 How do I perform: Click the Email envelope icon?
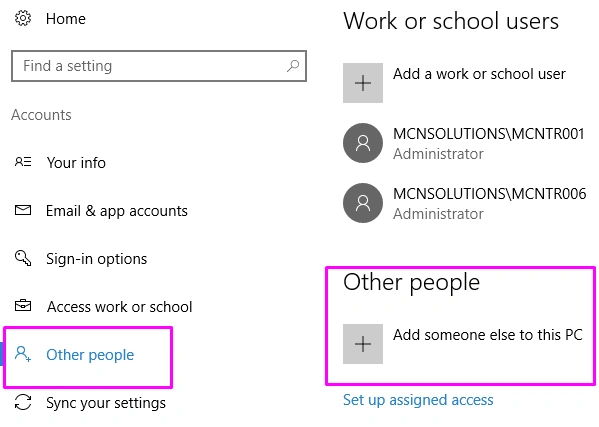tap(23, 210)
